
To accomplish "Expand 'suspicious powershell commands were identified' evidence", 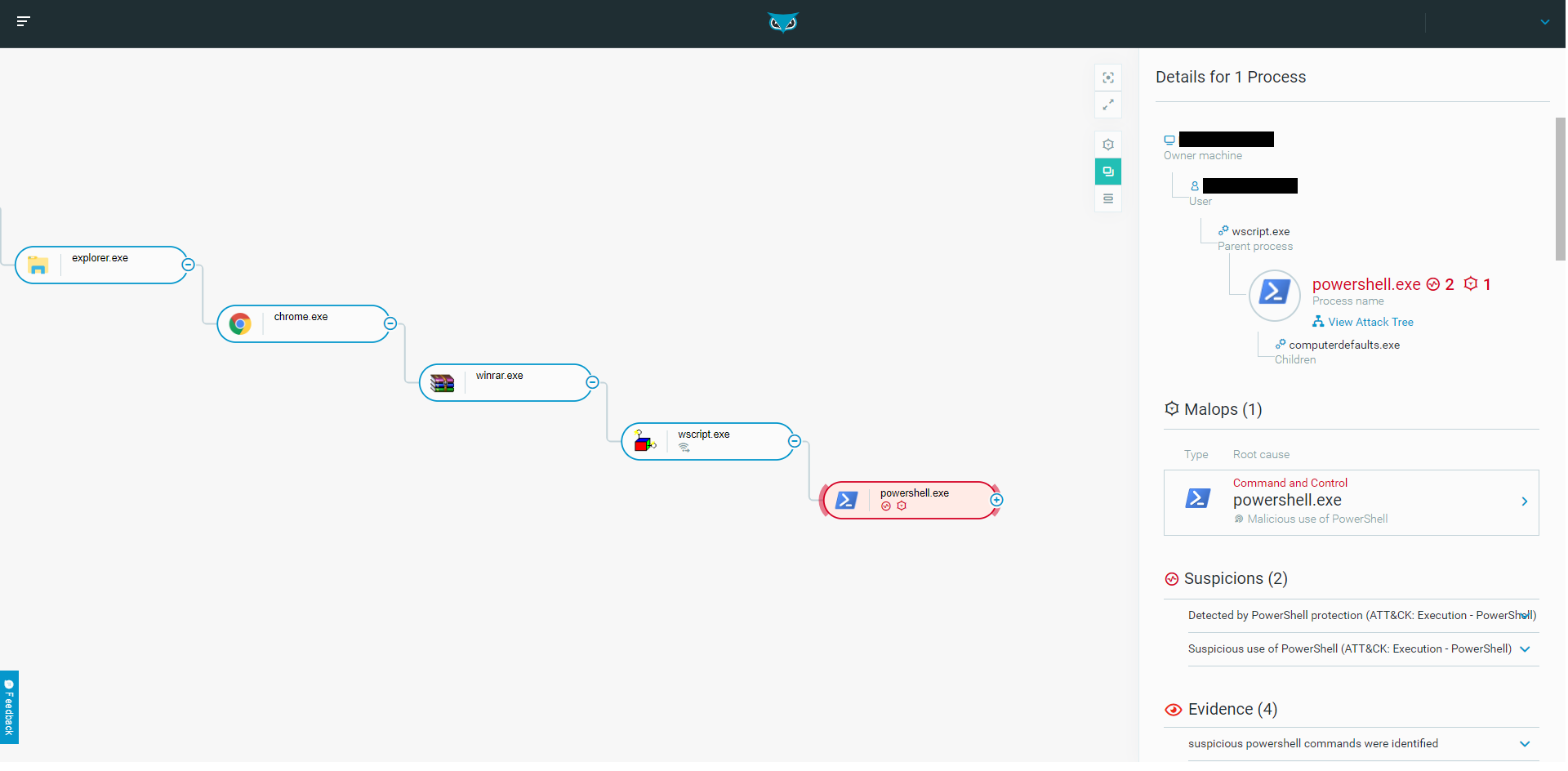I will (x=1524, y=744).
